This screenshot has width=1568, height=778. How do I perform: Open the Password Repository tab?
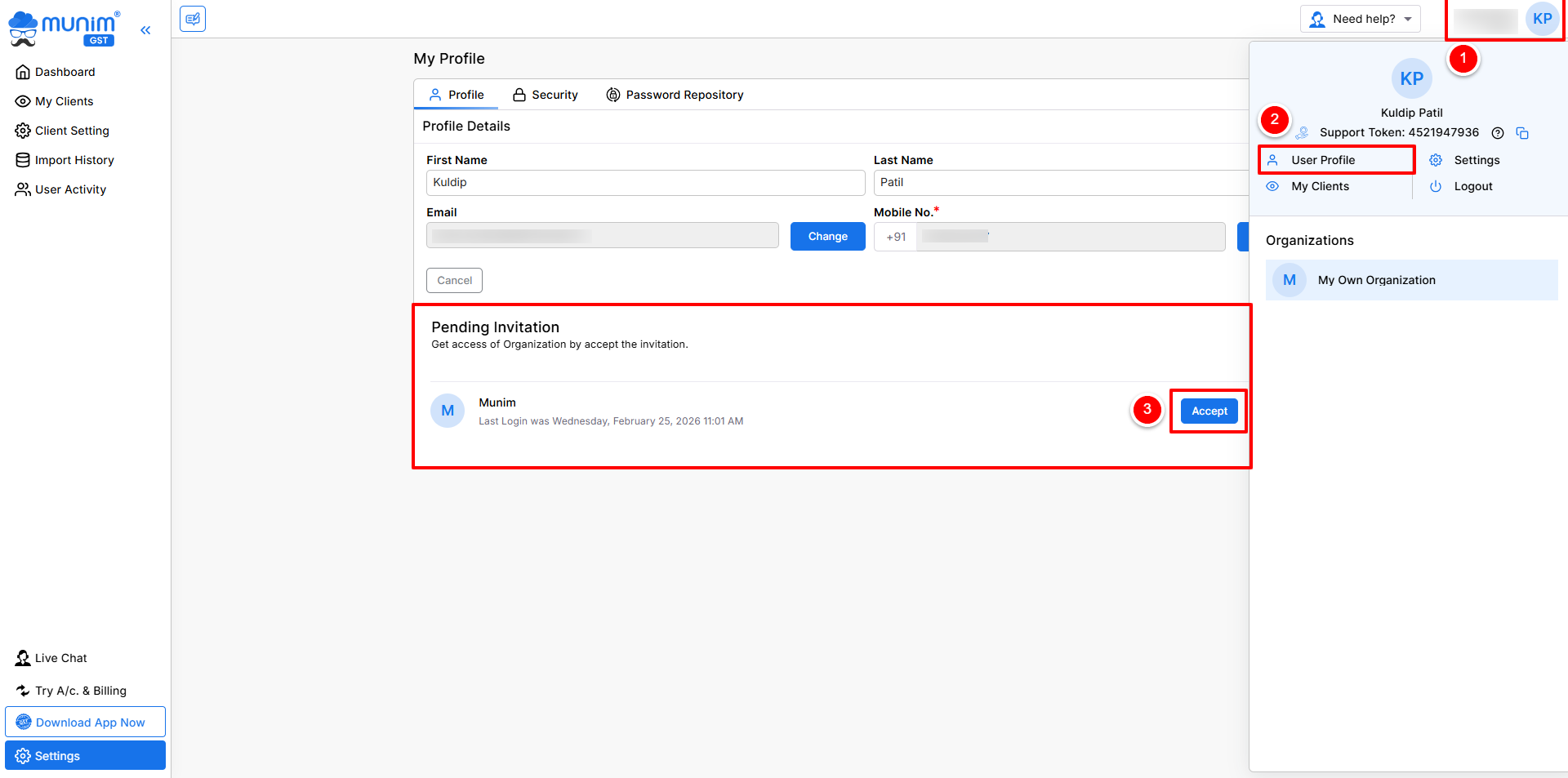675,95
